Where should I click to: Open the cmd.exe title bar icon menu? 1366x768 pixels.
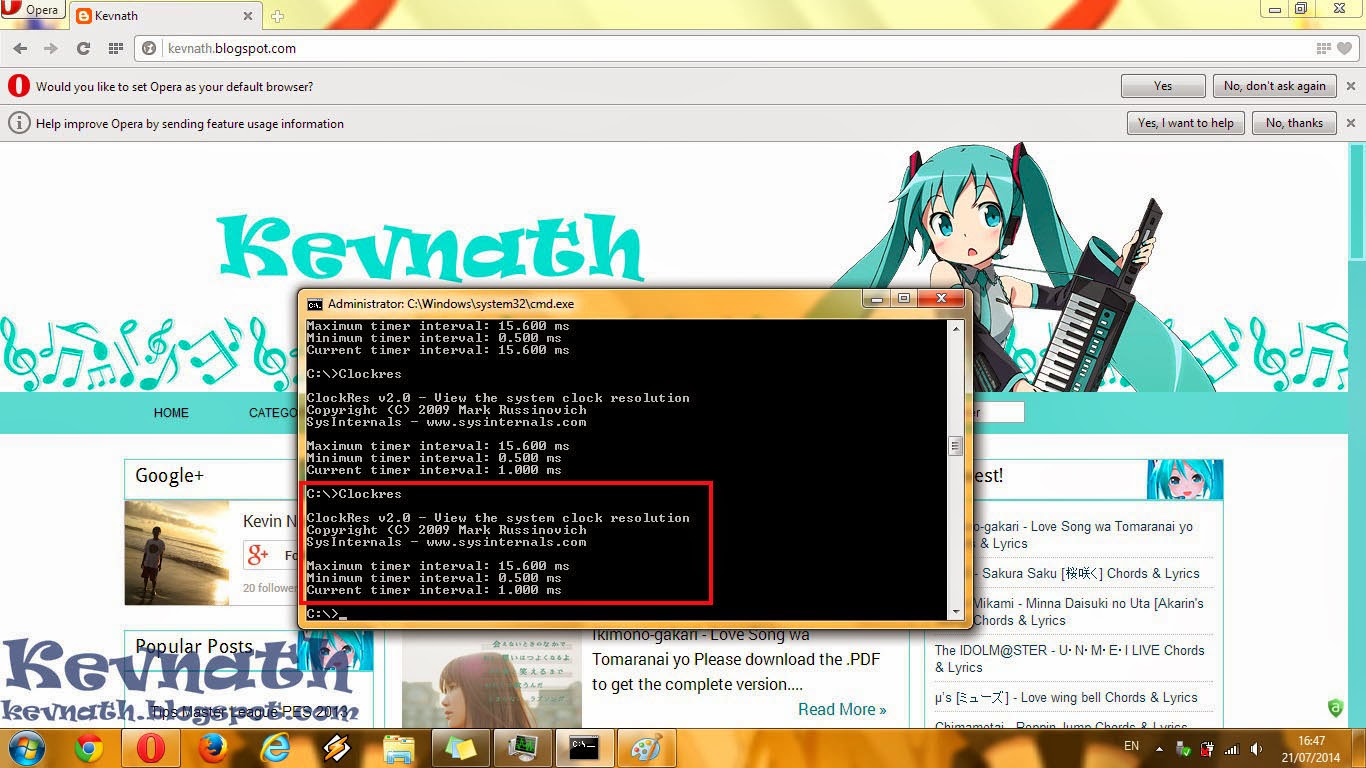[314, 304]
